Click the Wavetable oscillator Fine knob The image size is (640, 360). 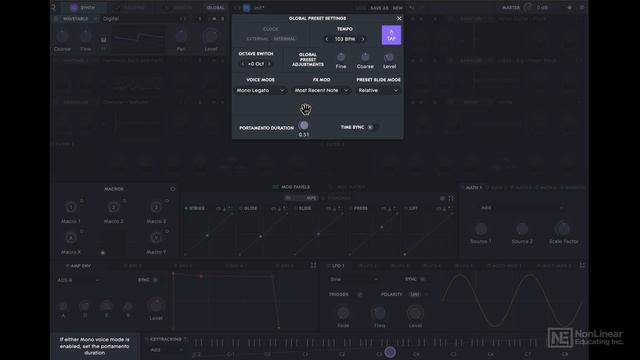pos(86,37)
